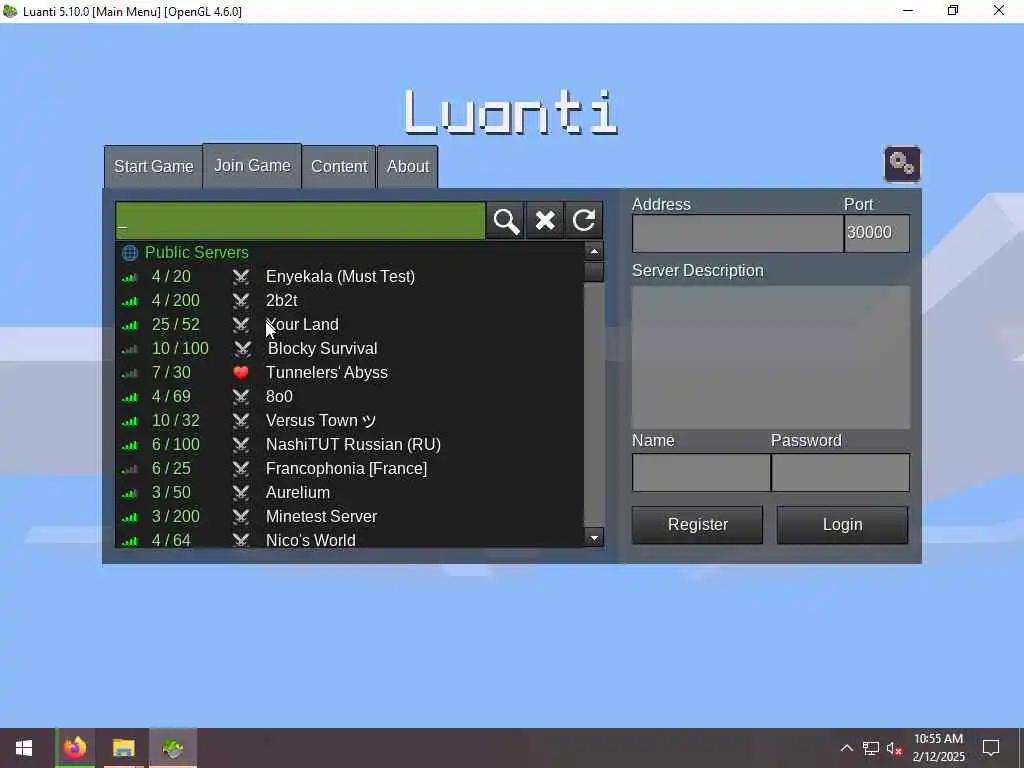Image resolution: width=1024 pixels, height=768 pixels.
Task: Select the Versus Town server
Action: click(350, 421)
